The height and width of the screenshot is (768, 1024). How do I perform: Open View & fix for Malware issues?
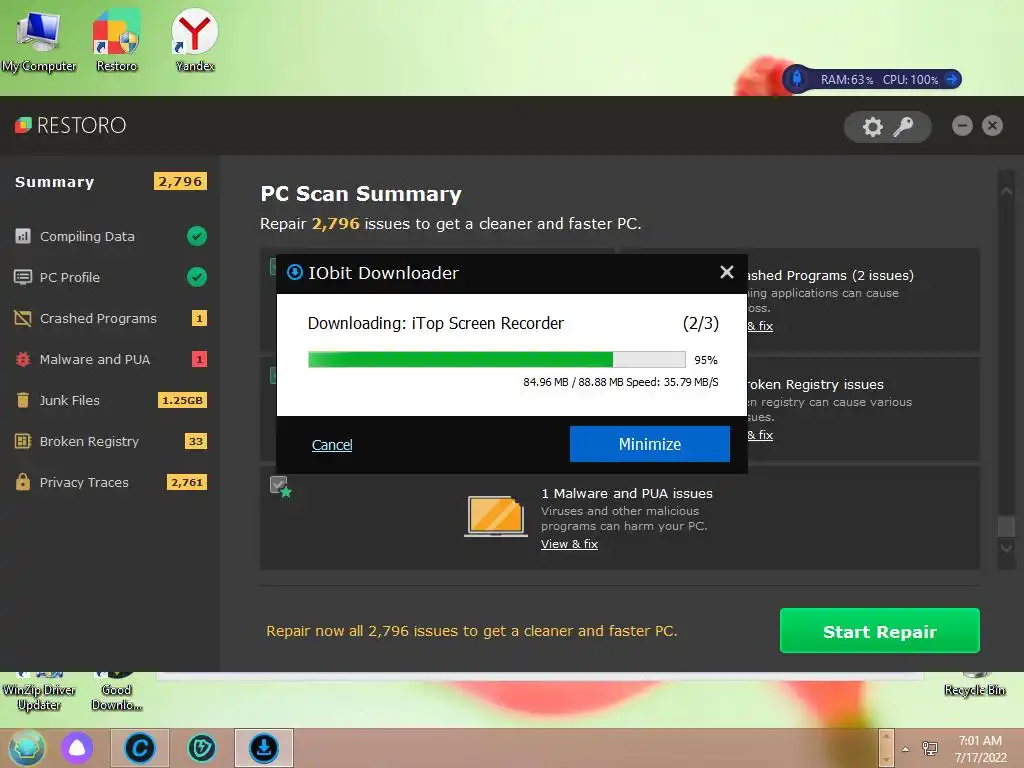tap(569, 544)
